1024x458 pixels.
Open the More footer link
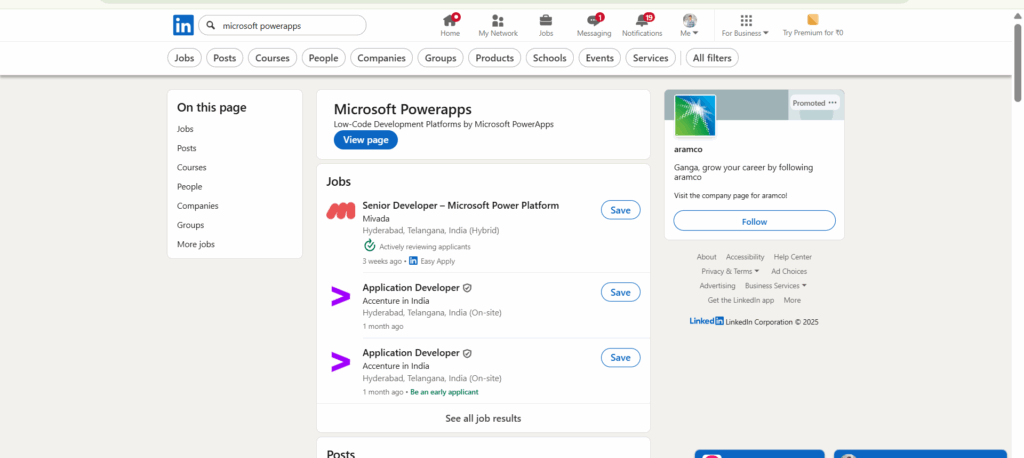pos(792,301)
